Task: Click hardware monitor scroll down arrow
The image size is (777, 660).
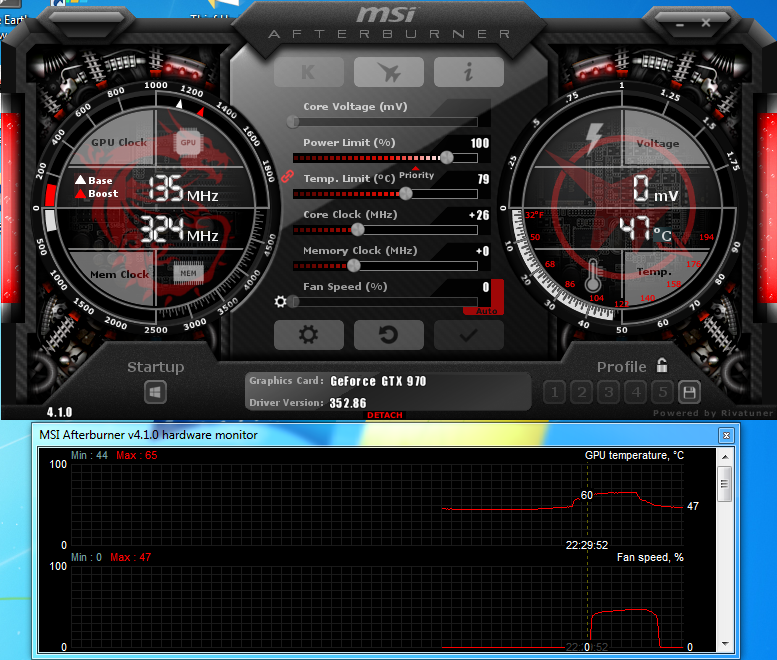Action: coord(725,644)
